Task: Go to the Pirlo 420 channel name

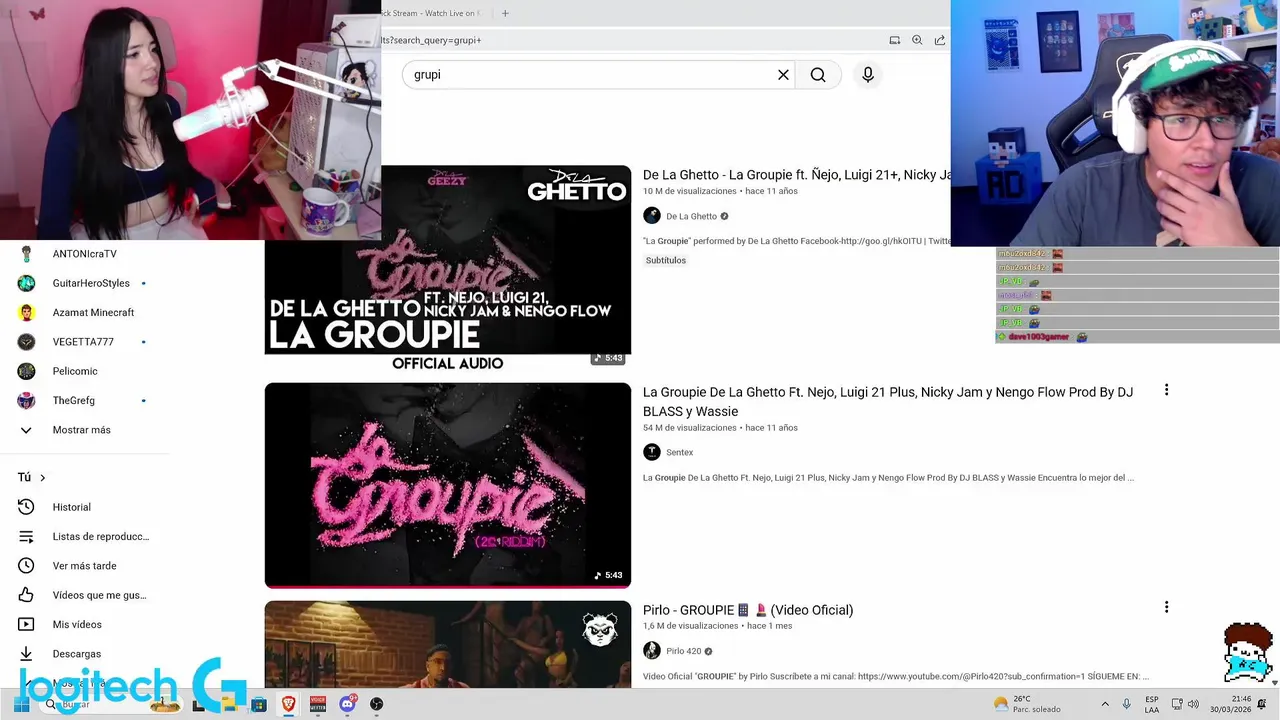Action: (x=683, y=651)
